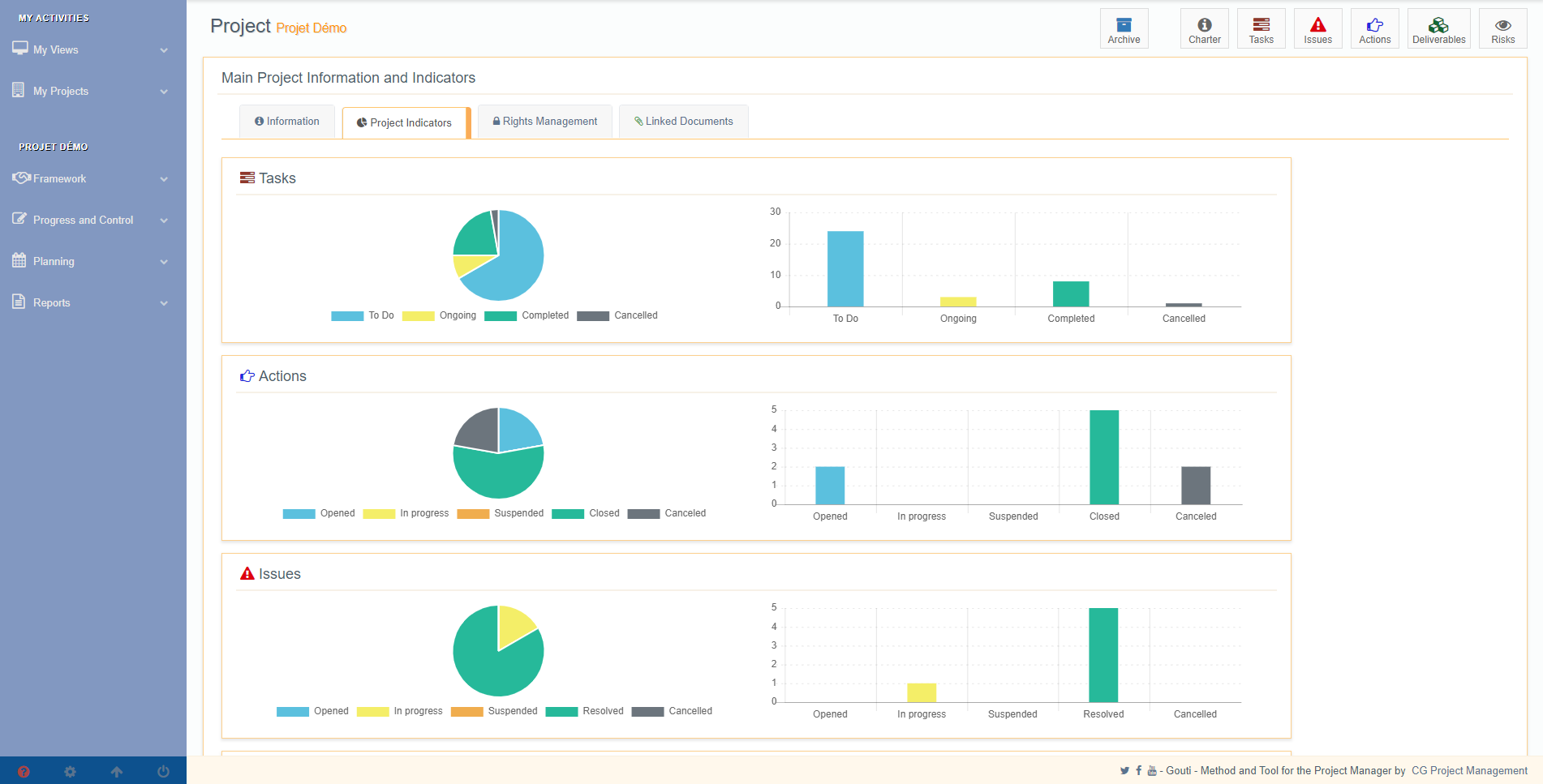
Task: Click the settings gear in sidebar footer
Action: coord(70,772)
